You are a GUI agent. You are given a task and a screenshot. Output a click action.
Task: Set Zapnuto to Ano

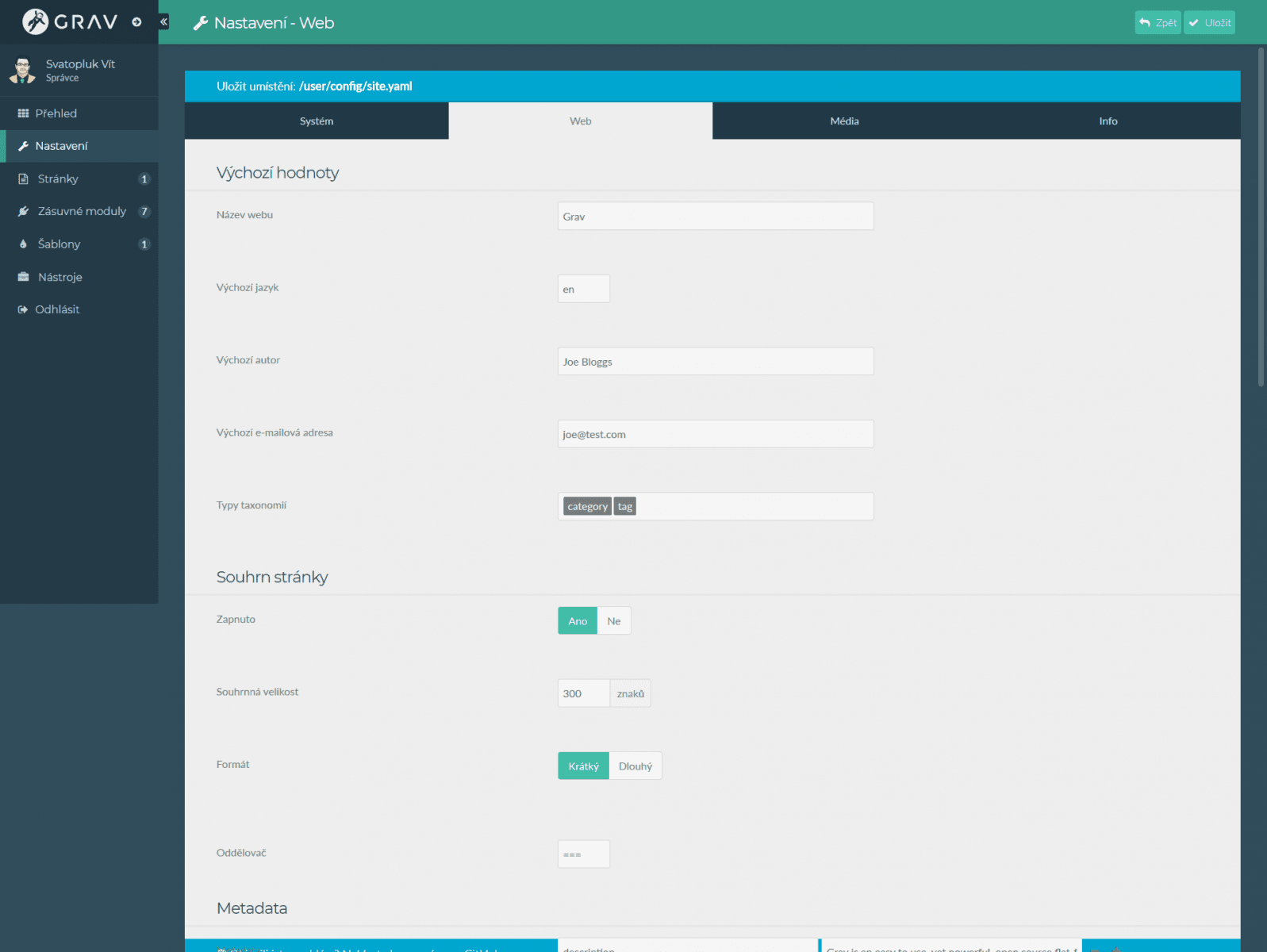point(578,621)
